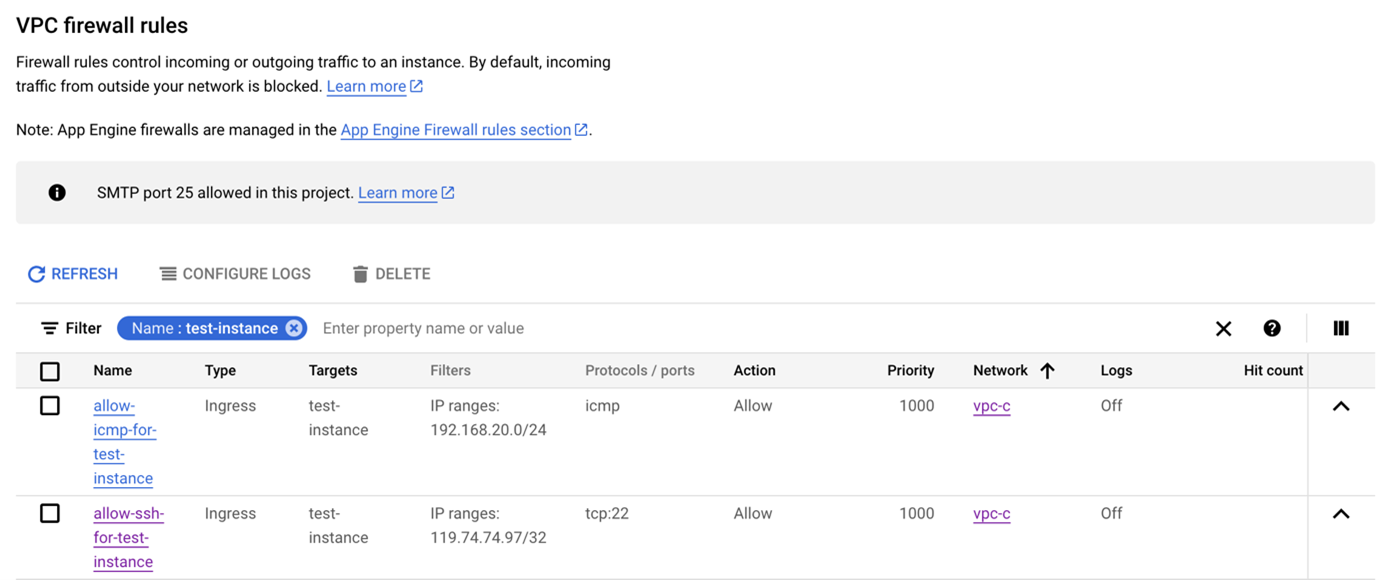Select the allow-icmp-for-test-instance row checkbox
Screen dimensions: 1379x580
(x=50, y=406)
